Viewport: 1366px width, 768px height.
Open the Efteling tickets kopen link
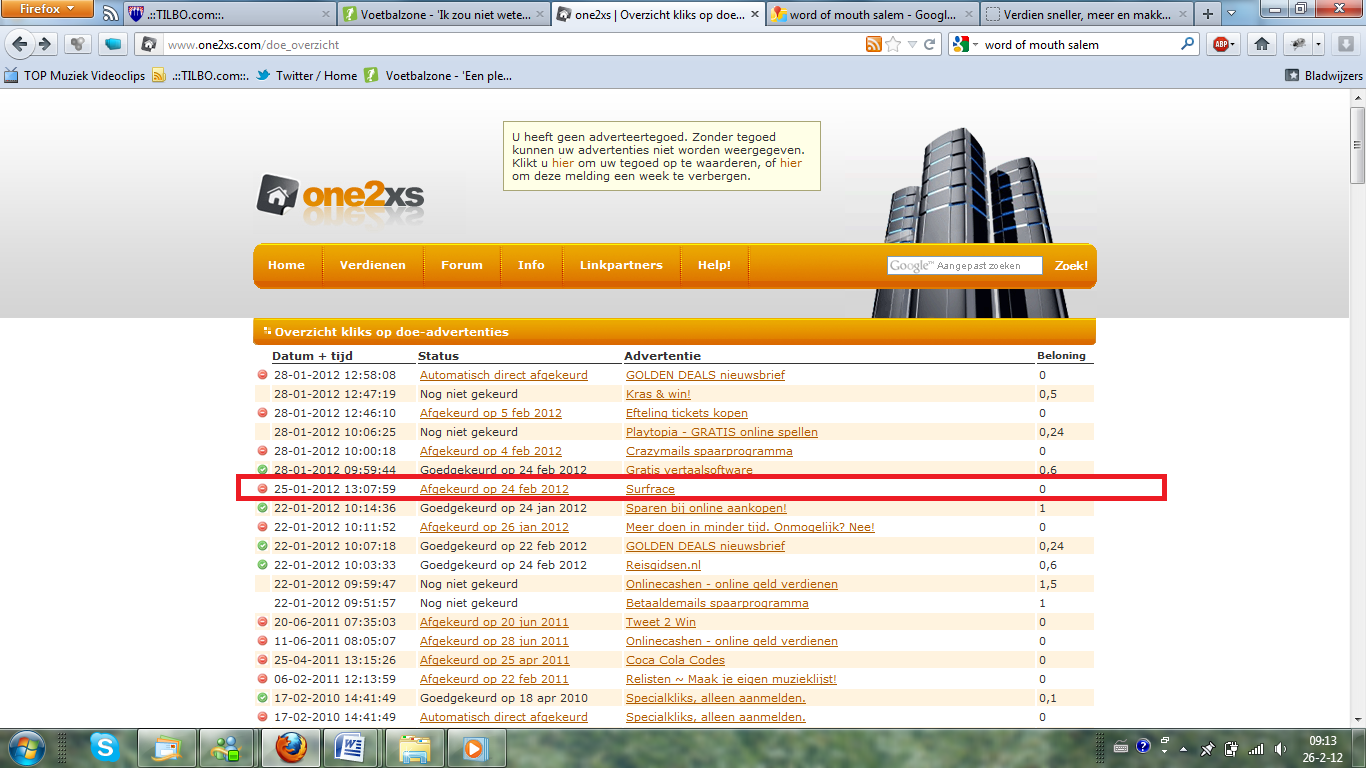687,413
